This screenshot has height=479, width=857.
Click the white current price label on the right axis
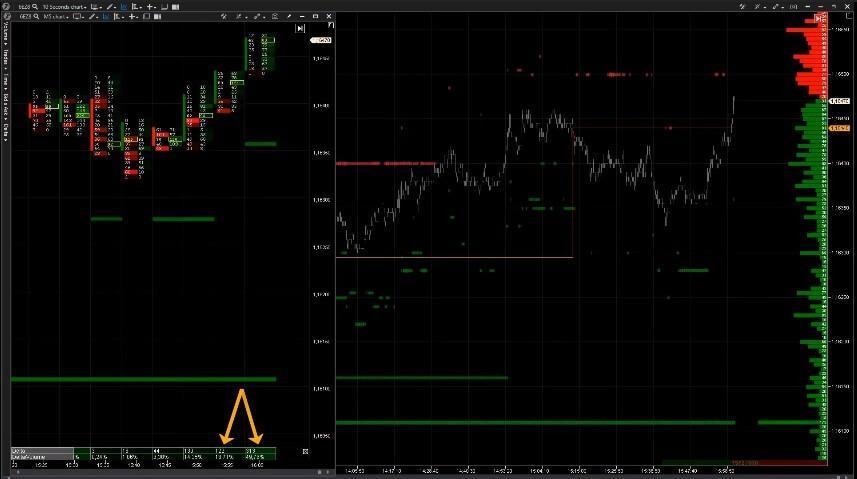point(841,102)
